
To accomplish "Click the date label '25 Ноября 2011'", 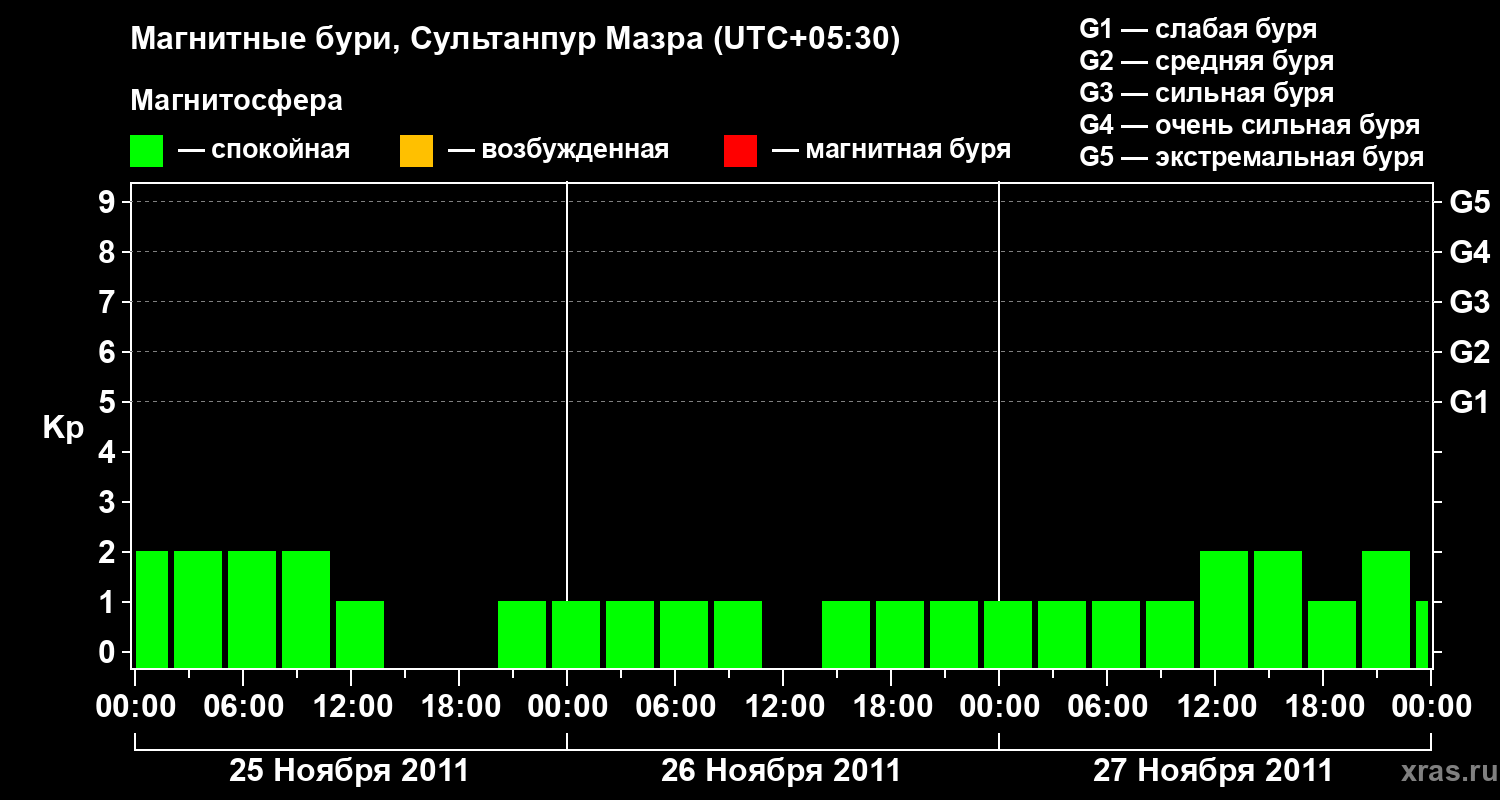I will [349, 771].
